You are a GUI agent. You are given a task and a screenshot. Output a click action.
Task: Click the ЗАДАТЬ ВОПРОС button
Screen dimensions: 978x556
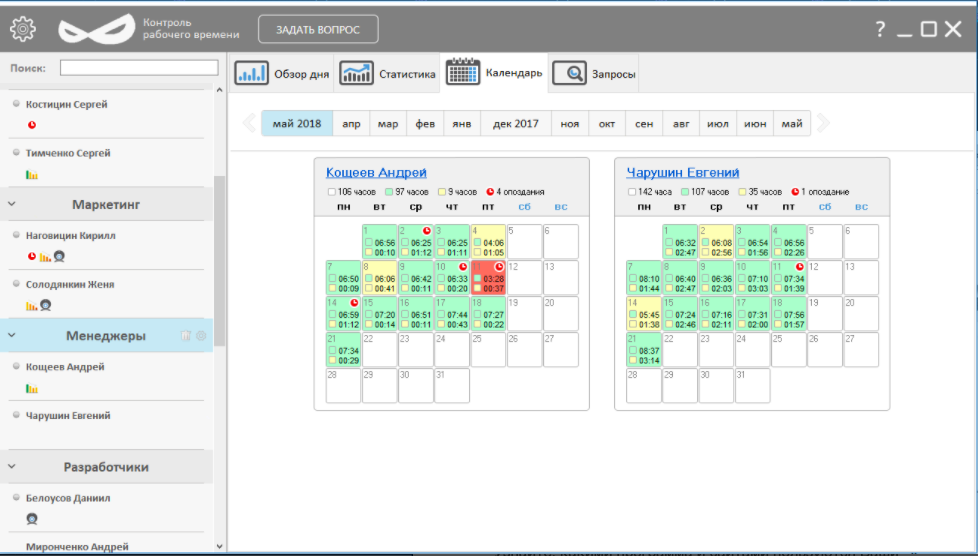(318, 29)
